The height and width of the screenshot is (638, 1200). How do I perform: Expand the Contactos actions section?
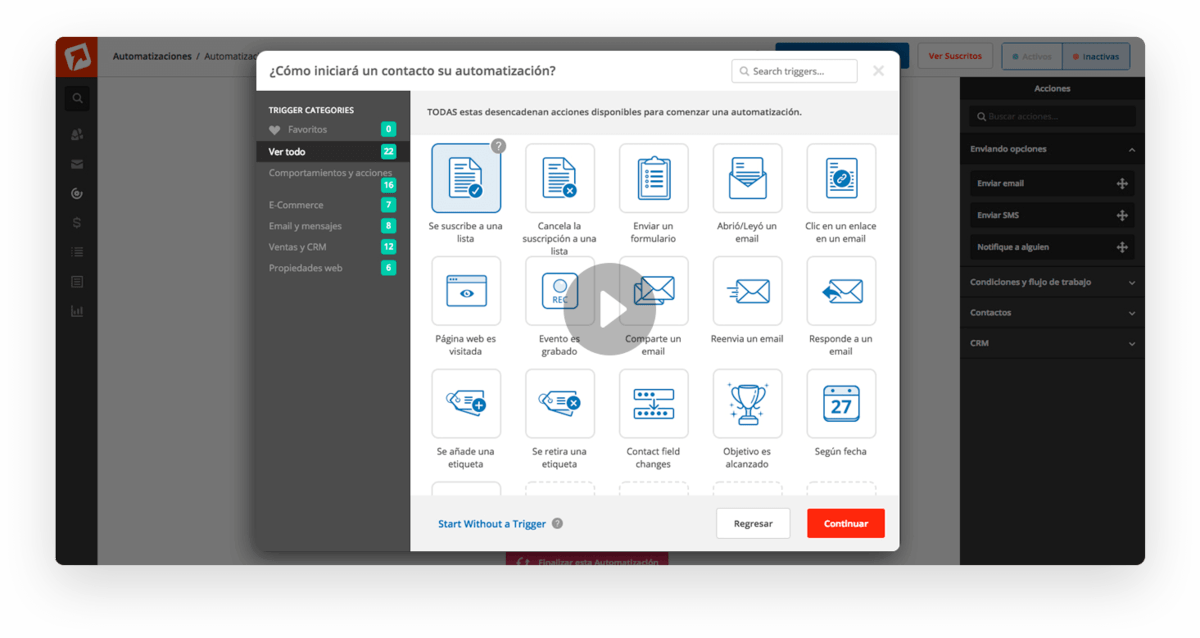(1052, 313)
